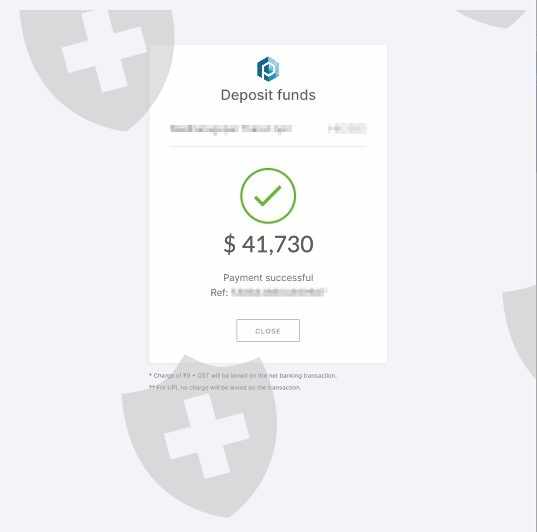This screenshot has height=532, width=537.
Task: Click the tick mark inside the green circle
Action: pyautogui.click(x=268, y=196)
